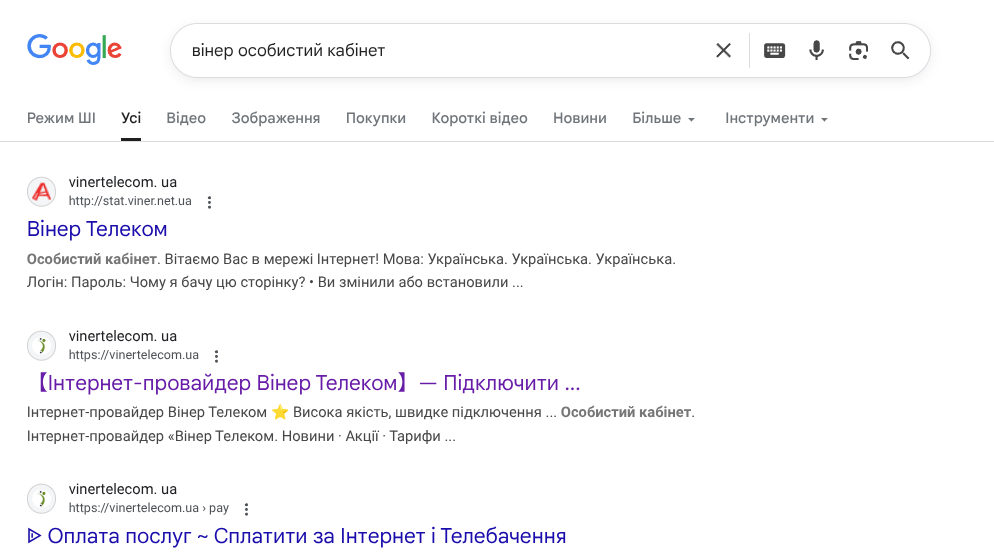Click inside the search query field
This screenshot has height=556, width=994.
tap(444, 51)
